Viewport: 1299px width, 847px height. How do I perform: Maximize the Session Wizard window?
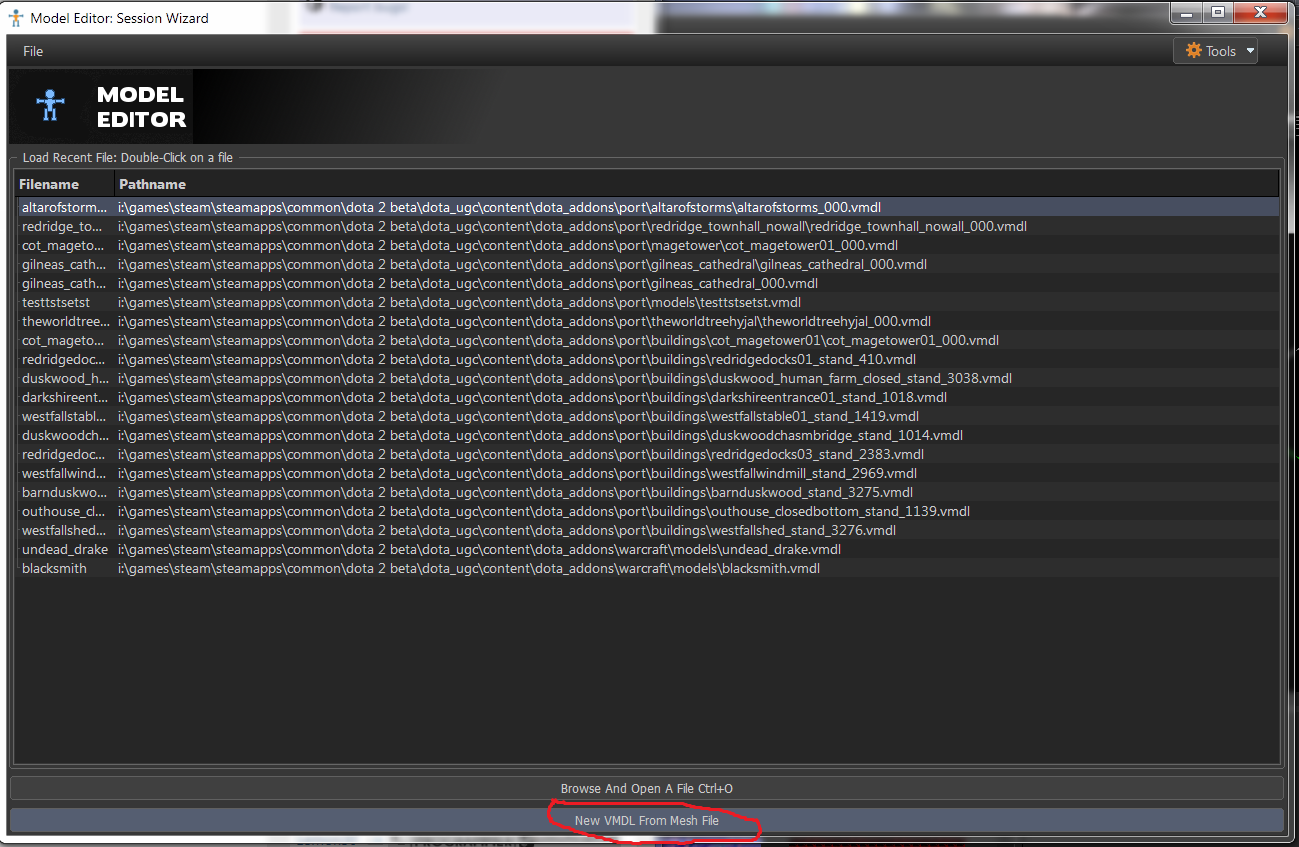[x=1217, y=13]
